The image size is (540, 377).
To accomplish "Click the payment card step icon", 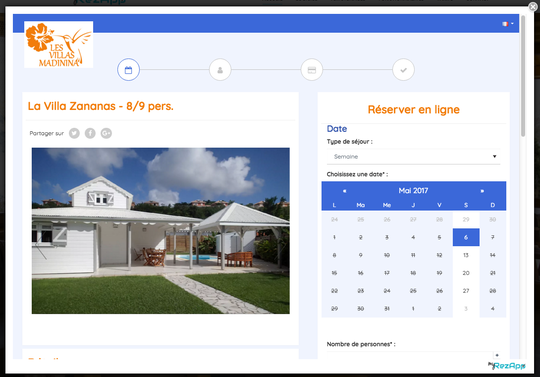I will coord(312,70).
